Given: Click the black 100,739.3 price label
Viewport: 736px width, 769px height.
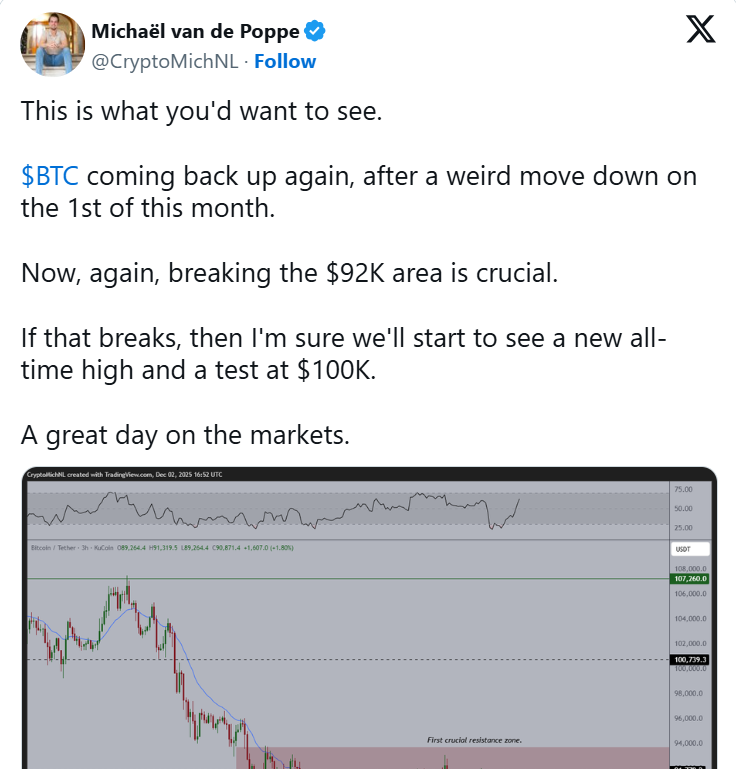Looking at the screenshot, I should 689,660.
